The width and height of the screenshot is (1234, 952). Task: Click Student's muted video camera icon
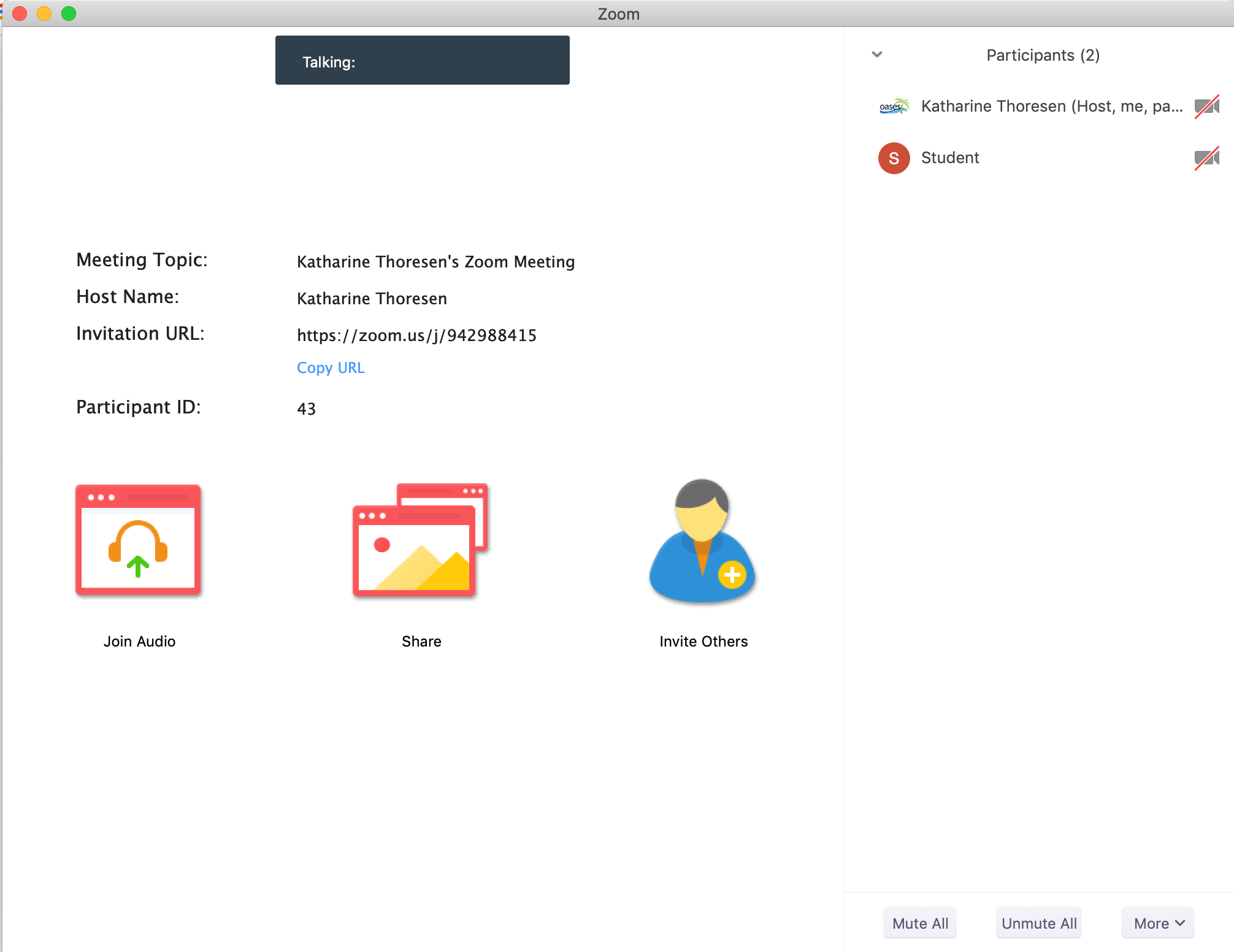1206,158
